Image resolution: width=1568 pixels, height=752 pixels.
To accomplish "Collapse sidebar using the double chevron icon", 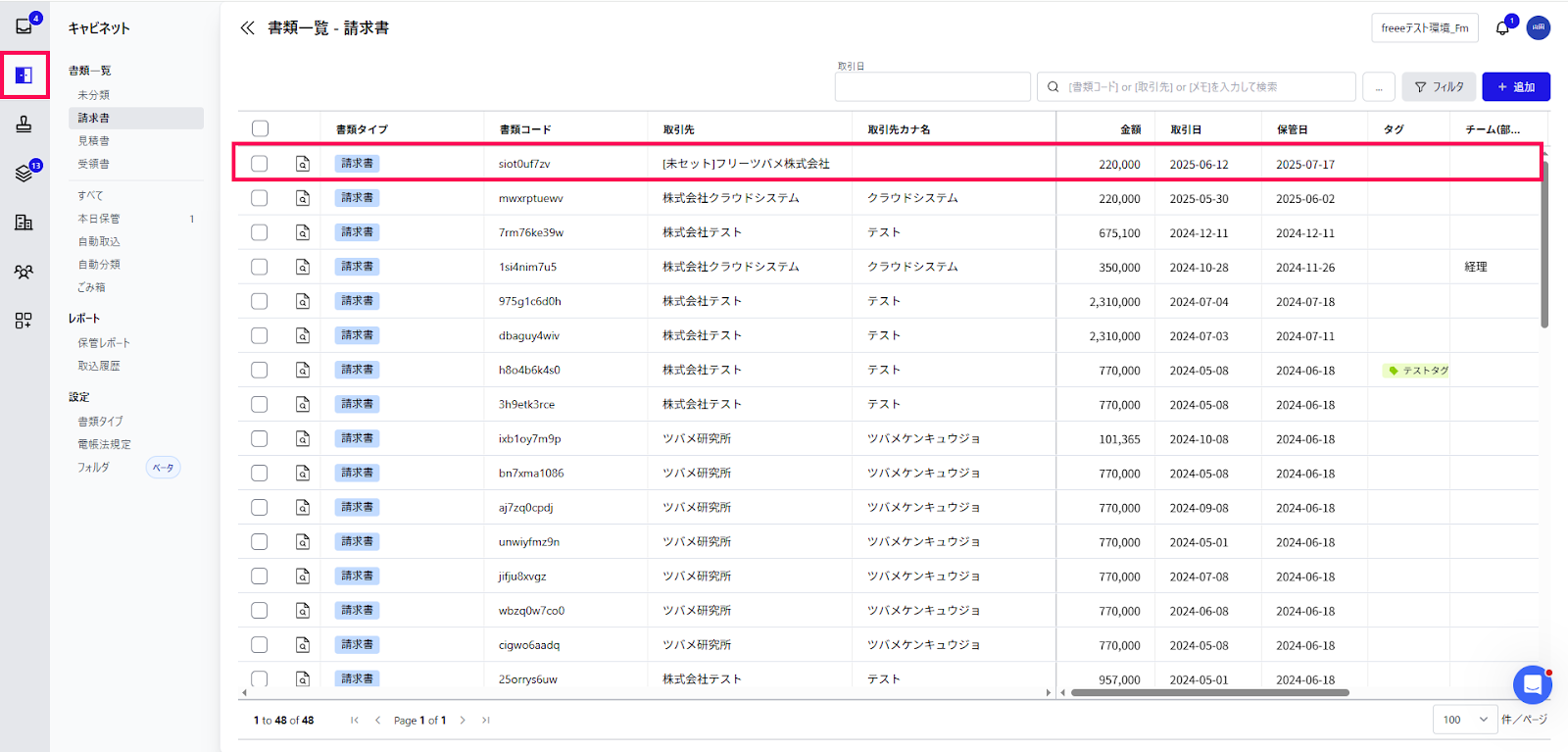I will point(248,28).
